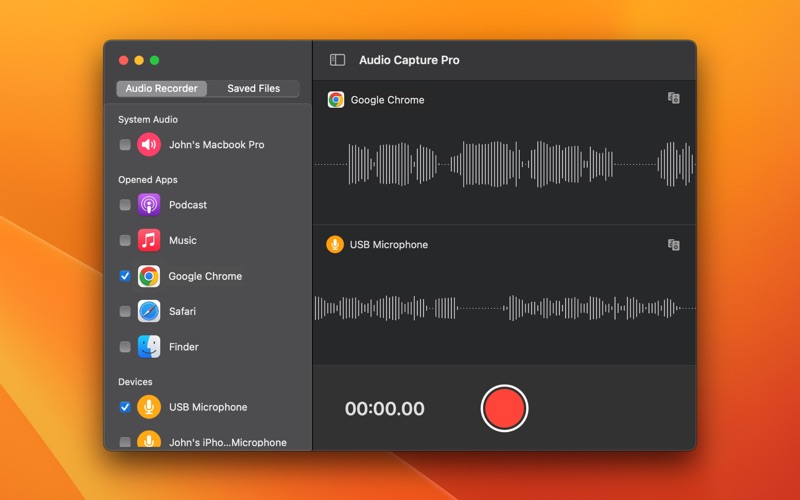Check the Finder checkbox
This screenshot has height=500, width=800.
pos(125,347)
